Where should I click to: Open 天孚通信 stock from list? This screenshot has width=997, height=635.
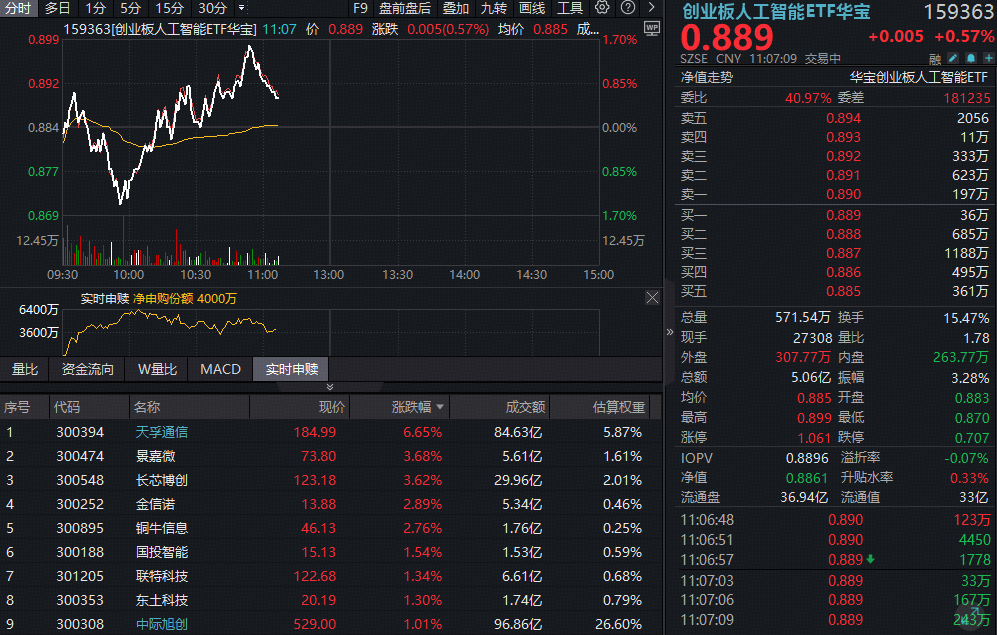pos(162,432)
